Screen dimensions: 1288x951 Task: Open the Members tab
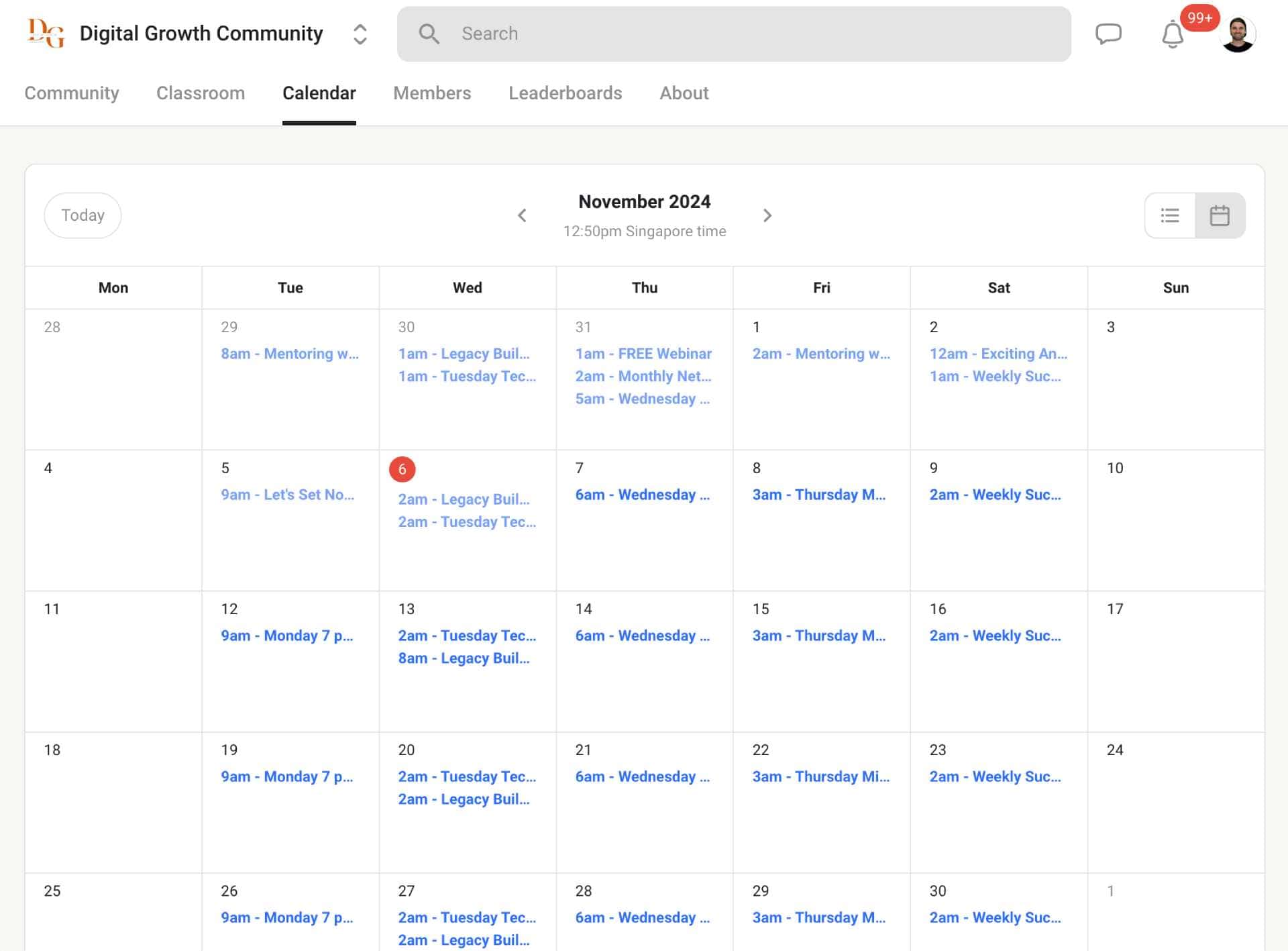click(432, 93)
